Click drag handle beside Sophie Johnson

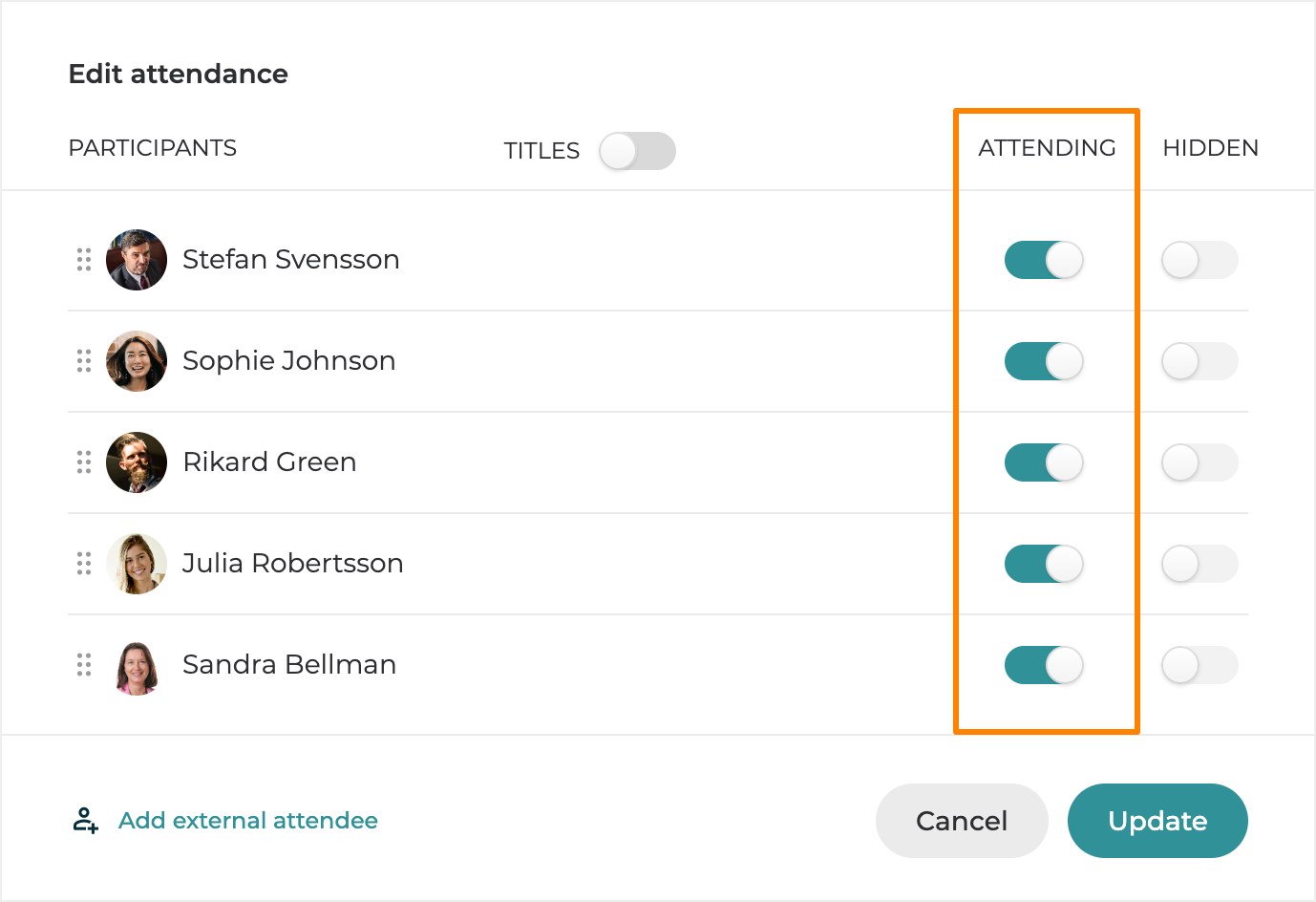click(x=84, y=361)
